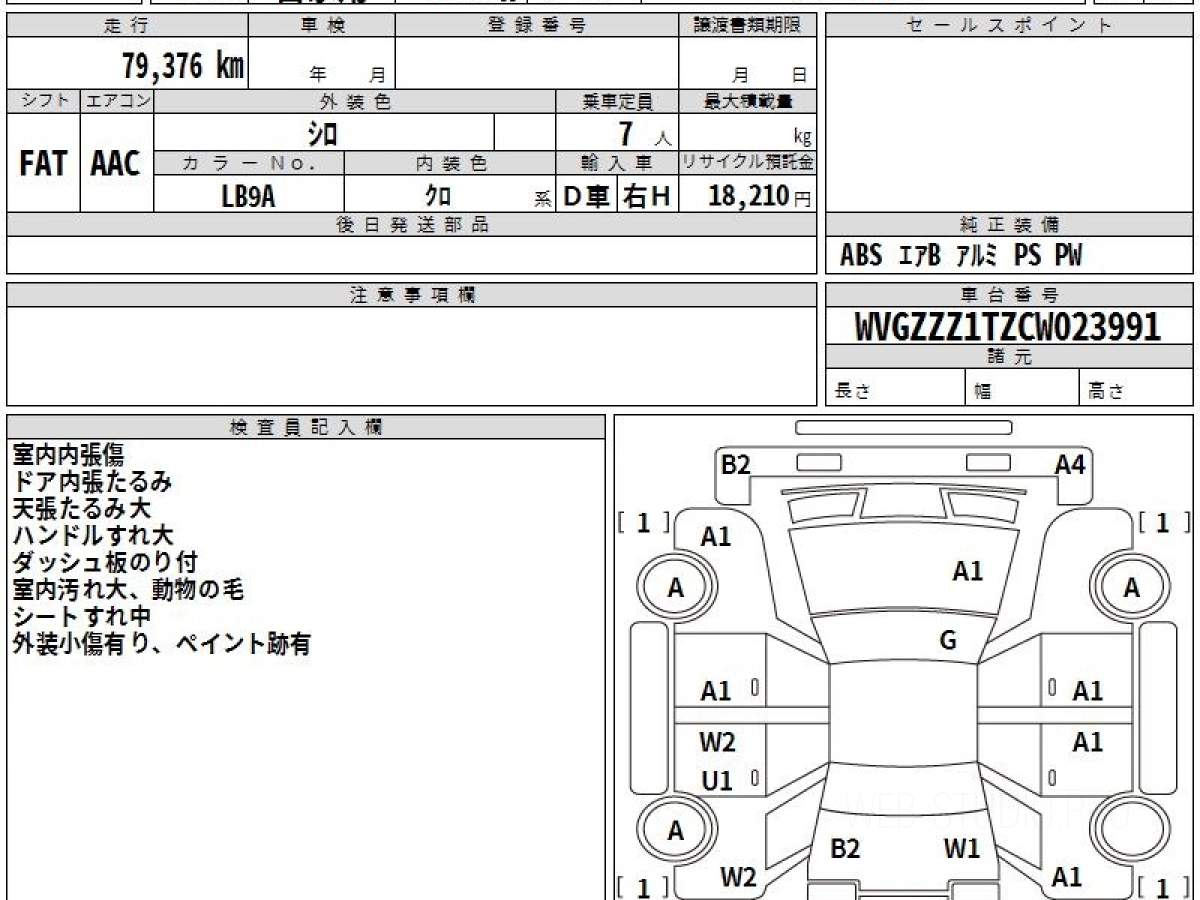Select the AAC air conditioner value
1200x900 pixels.
[x=116, y=163]
